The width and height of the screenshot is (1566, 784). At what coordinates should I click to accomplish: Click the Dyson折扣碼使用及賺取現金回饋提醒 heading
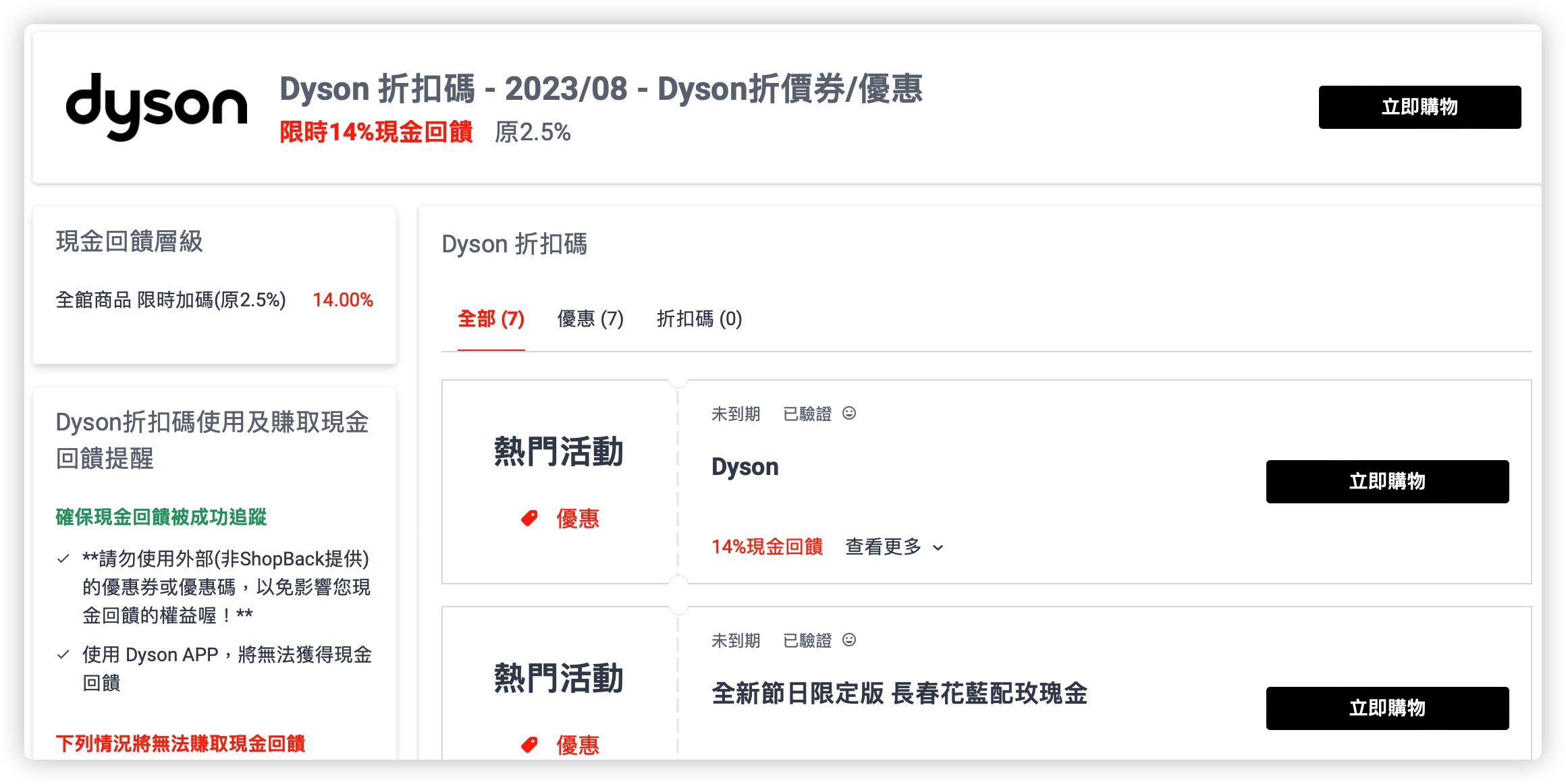coord(212,440)
